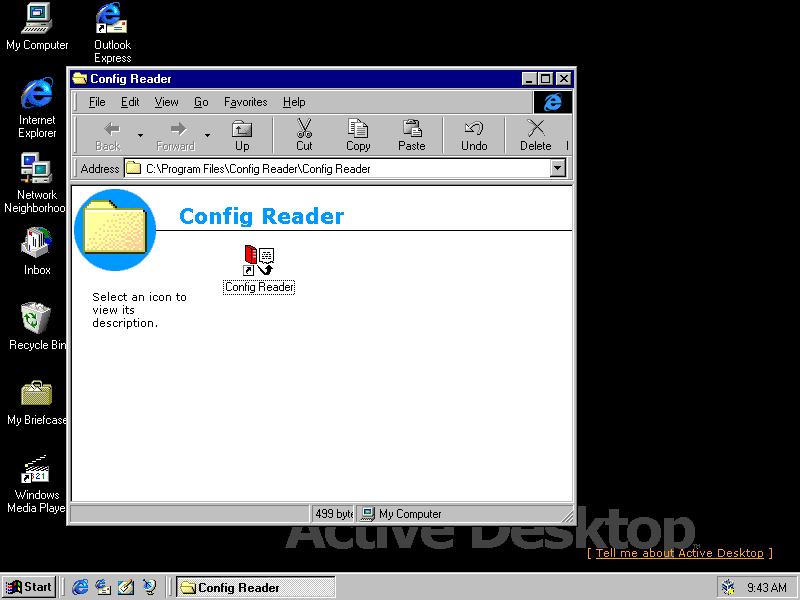Click the folder icon in the Config Reader title bar

(x=80, y=79)
